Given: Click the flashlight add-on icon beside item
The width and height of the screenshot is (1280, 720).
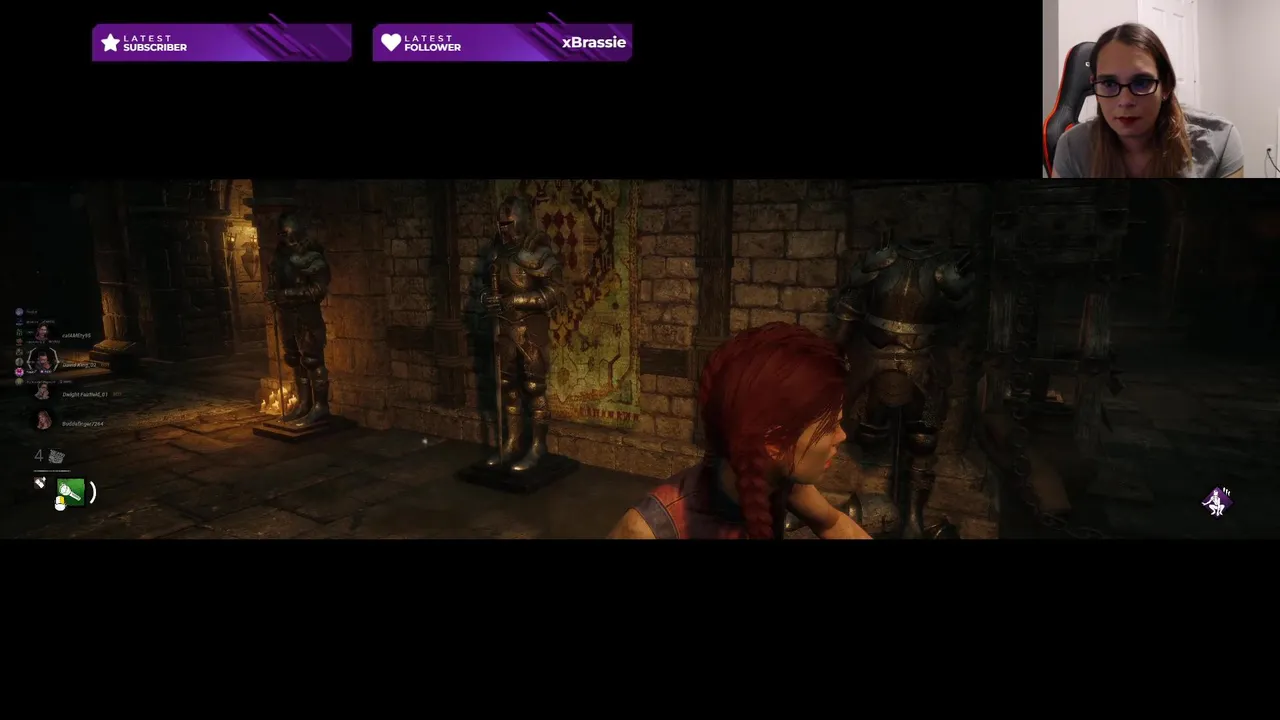Looking at the screenshot, I should pos(40,483).
